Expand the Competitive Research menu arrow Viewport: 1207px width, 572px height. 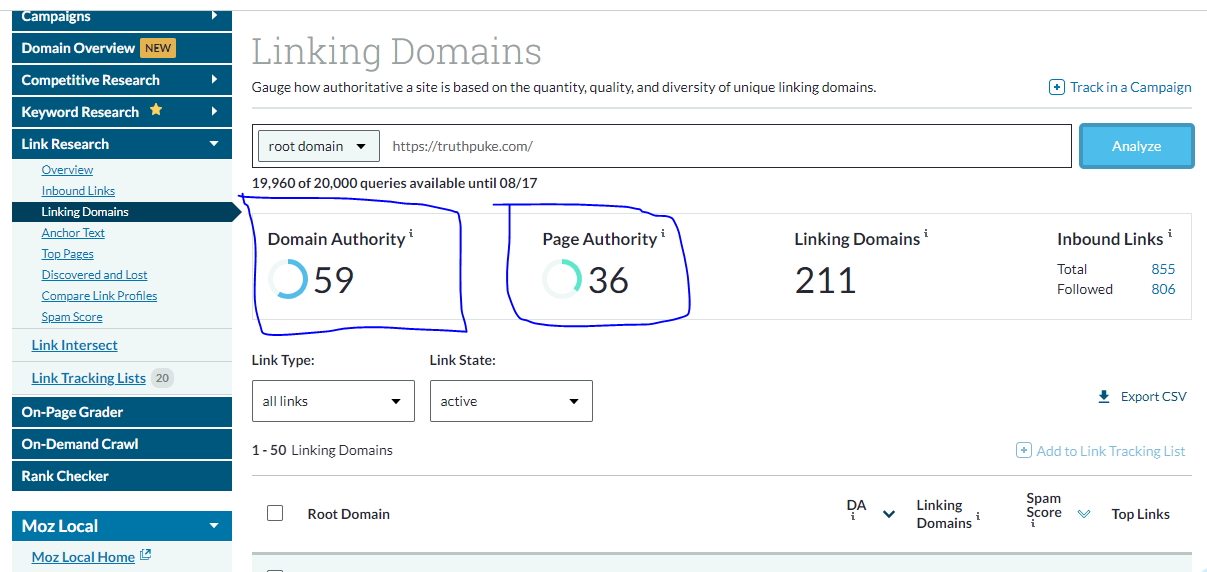click(x=214, y=80)
